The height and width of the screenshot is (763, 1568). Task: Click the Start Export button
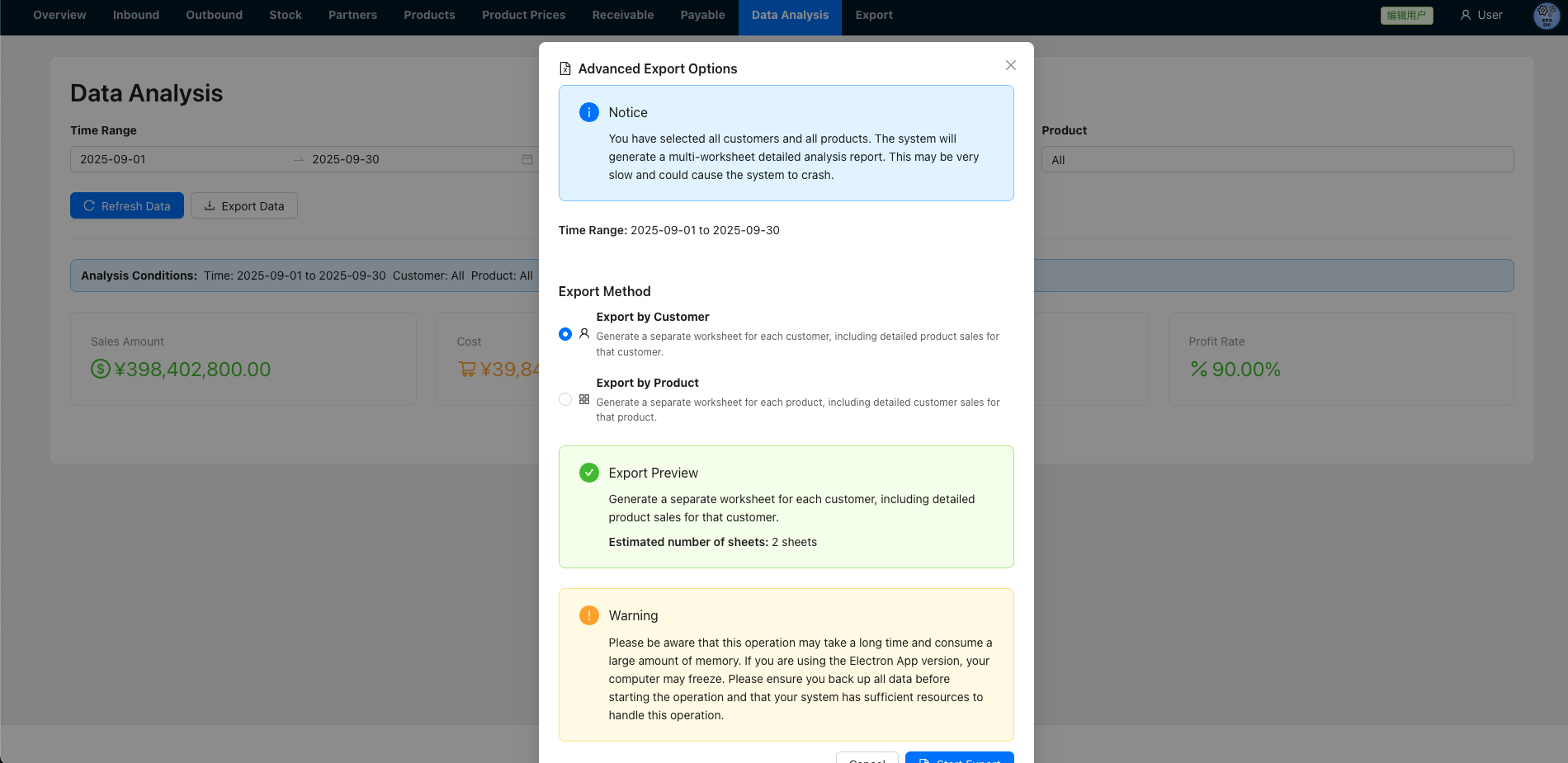tap(959, 758)
